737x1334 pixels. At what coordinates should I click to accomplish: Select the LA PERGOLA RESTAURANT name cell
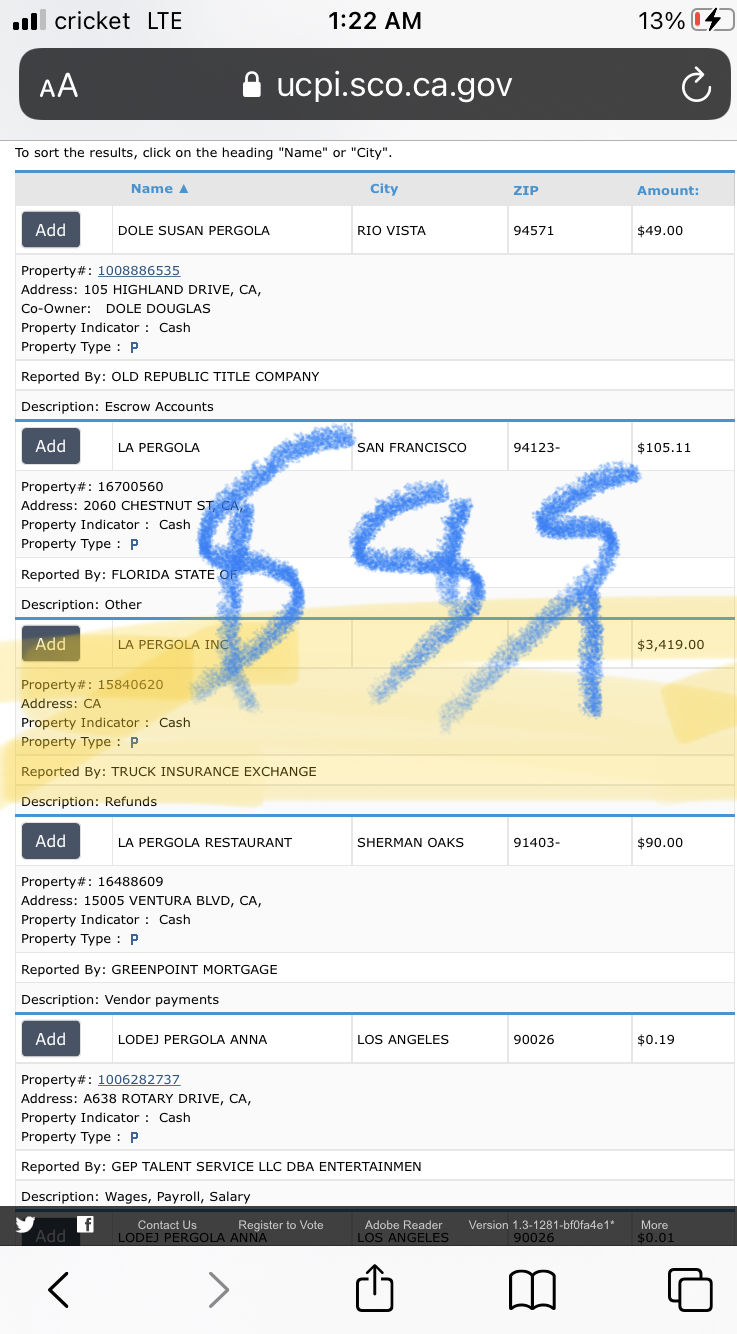[230, 842]
